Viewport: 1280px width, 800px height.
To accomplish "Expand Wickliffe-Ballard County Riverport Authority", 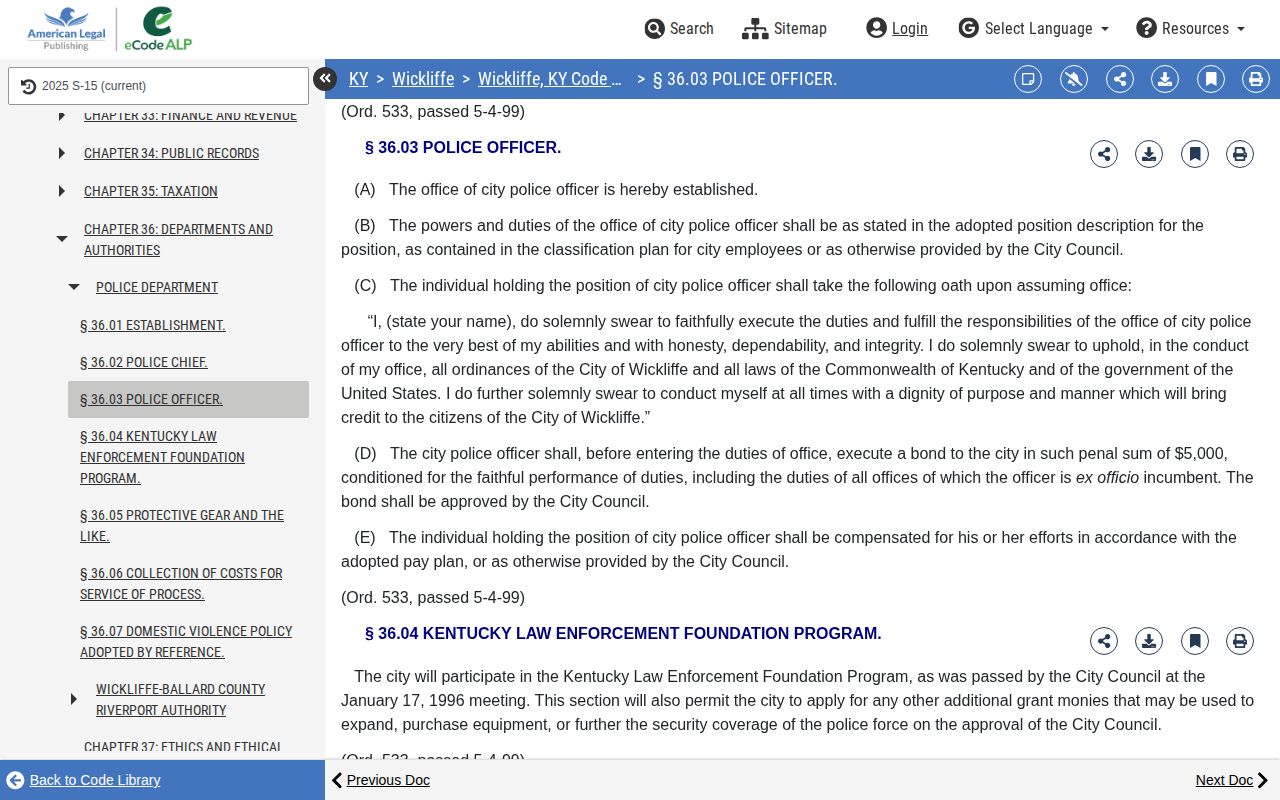I will click(x=74, y=699).
